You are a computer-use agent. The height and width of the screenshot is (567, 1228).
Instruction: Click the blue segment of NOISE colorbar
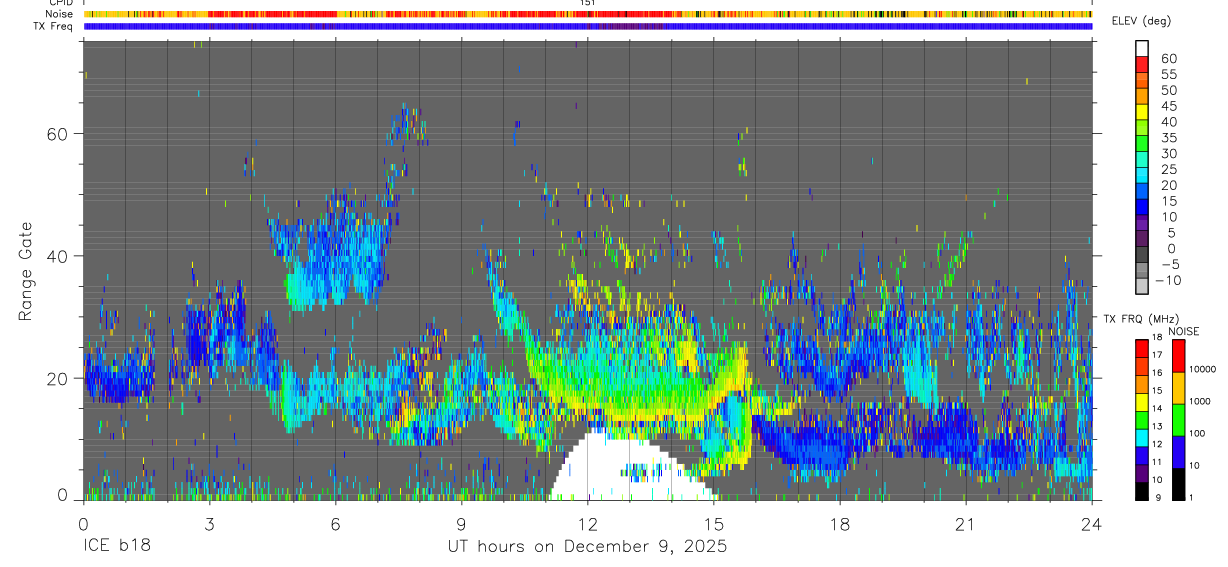point(1178,452)
